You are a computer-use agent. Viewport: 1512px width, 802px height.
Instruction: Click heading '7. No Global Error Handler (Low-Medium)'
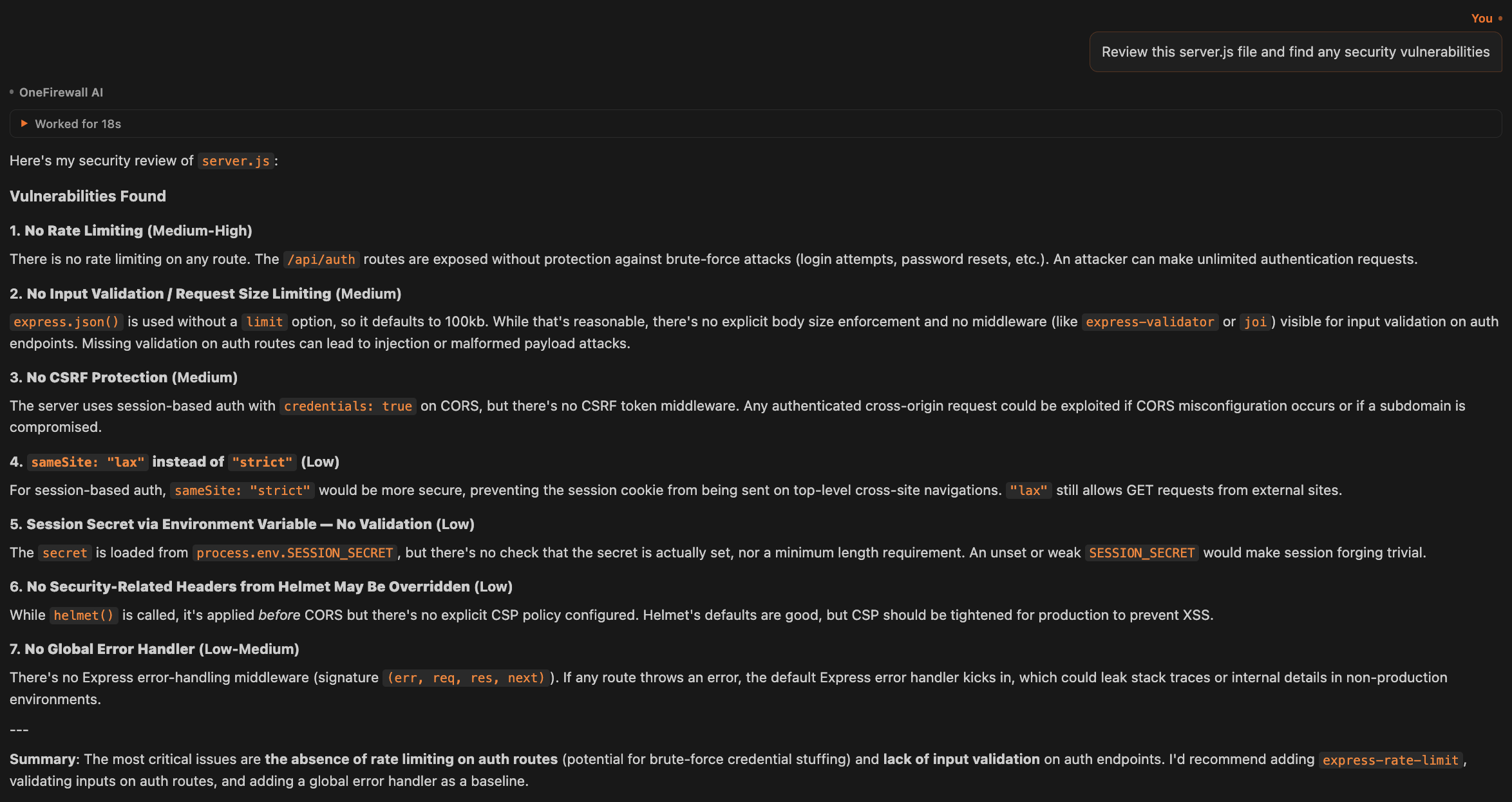coord(155,649)
